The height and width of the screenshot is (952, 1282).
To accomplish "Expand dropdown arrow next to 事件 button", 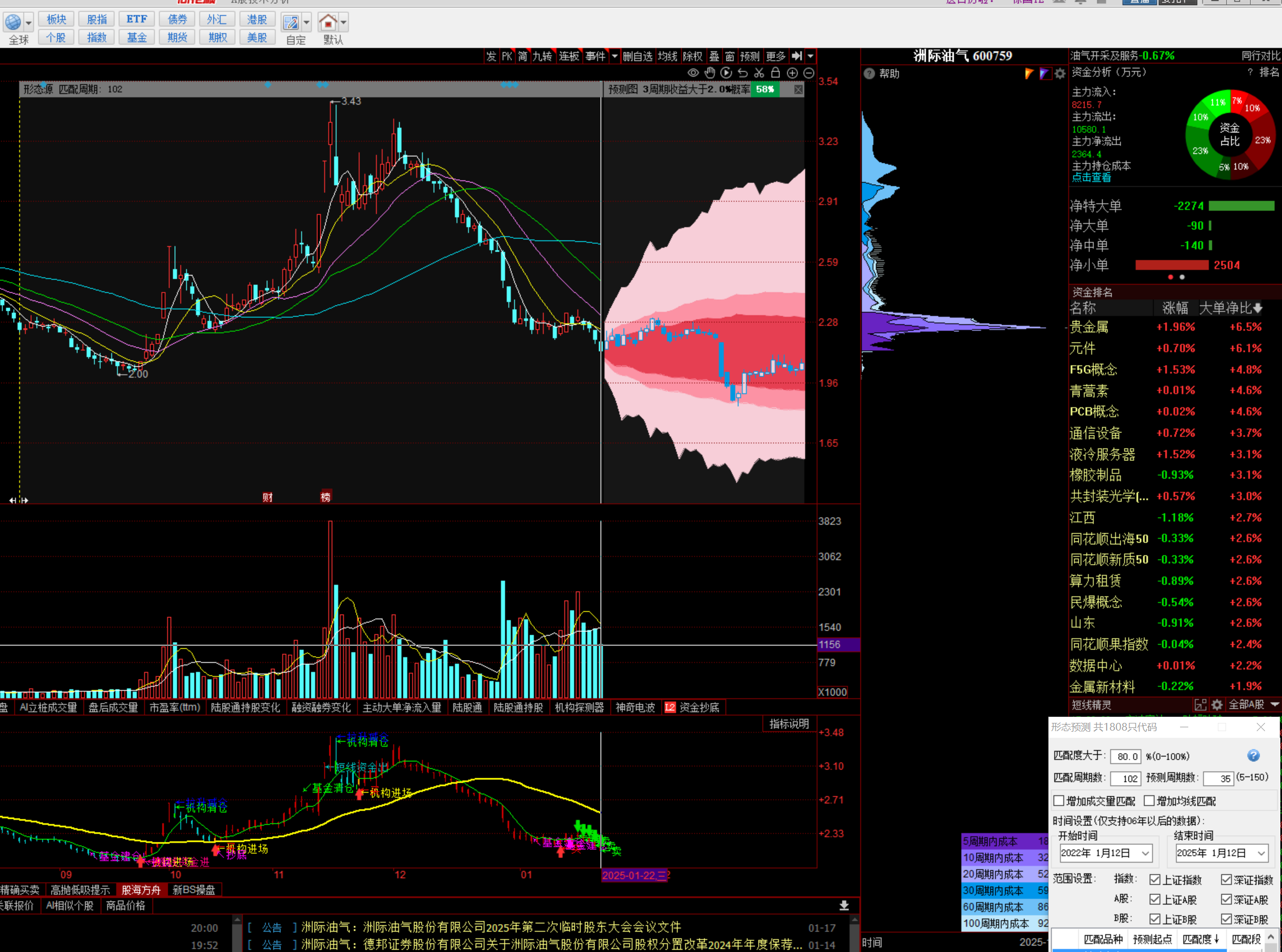I will pyautogui.click(x=614, y=56).
